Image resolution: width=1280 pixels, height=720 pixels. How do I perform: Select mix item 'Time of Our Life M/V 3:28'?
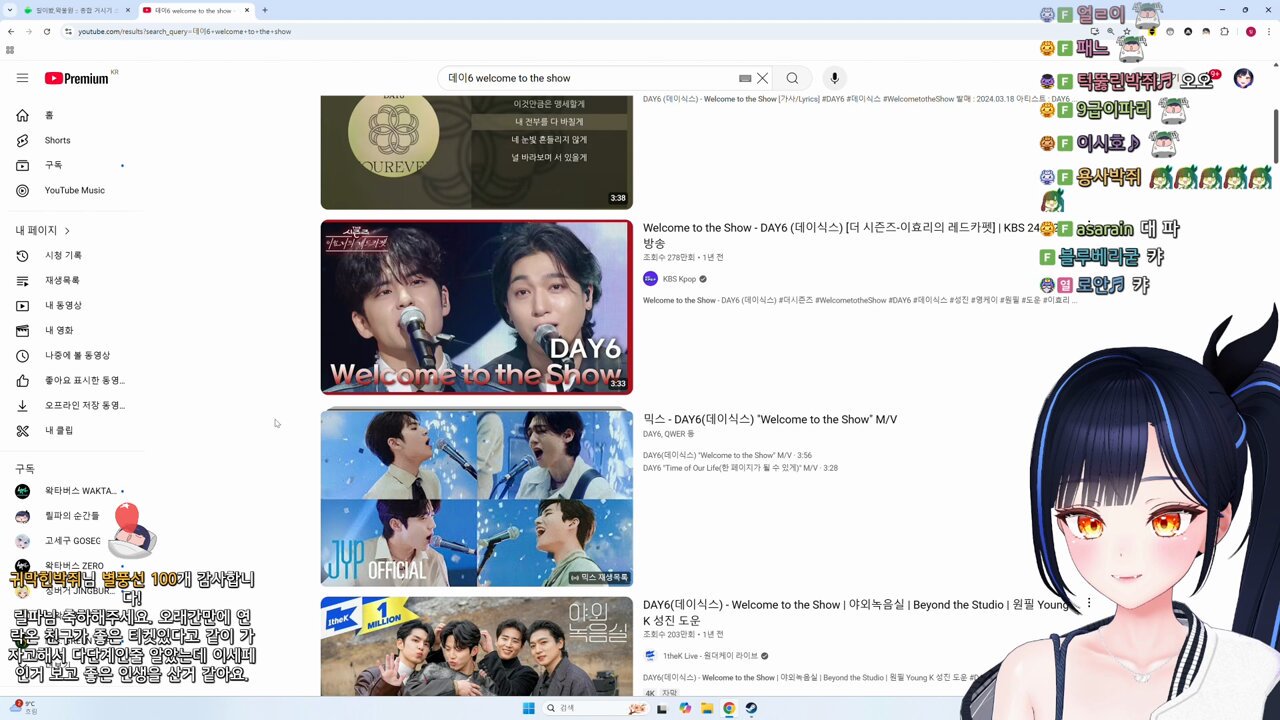pos(740,468)
